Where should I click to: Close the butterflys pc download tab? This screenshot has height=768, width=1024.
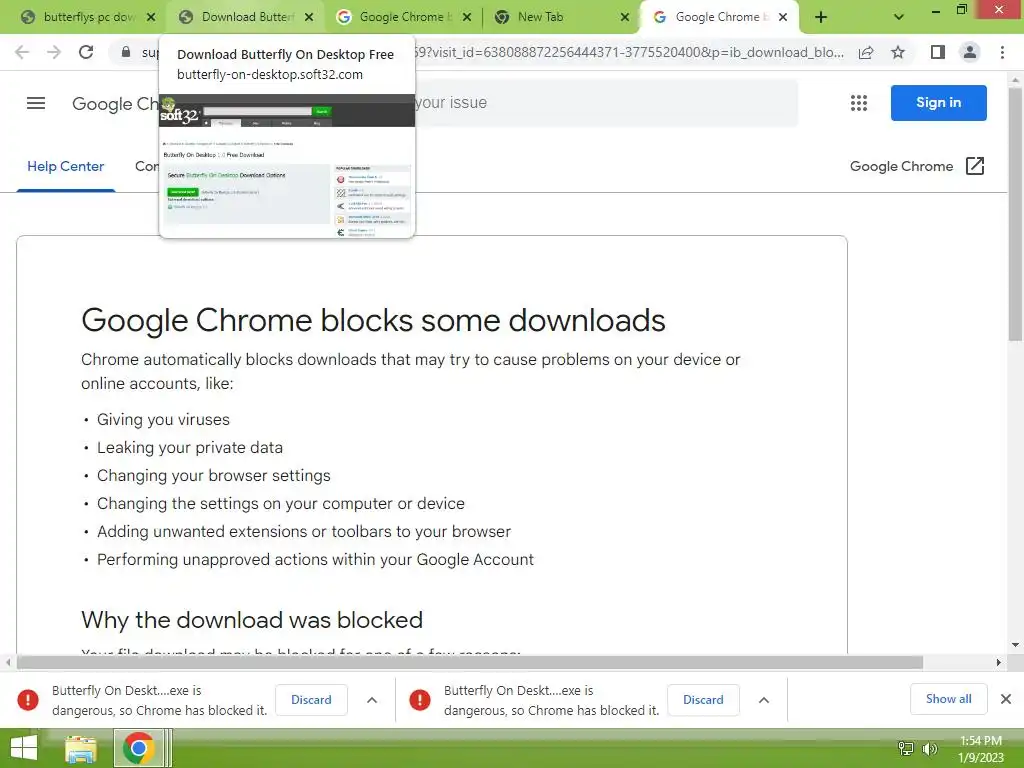[x=151, y=17]
